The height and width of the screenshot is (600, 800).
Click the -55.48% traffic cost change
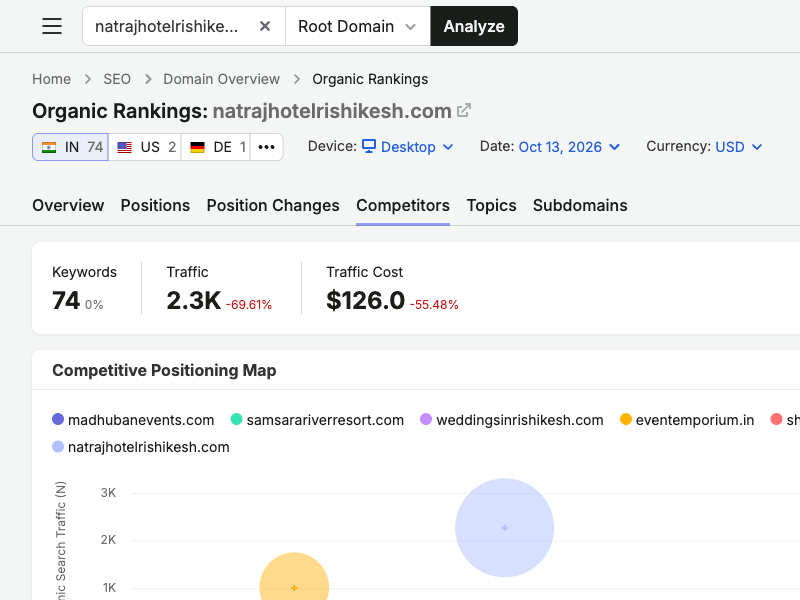[x=434, y=305]
